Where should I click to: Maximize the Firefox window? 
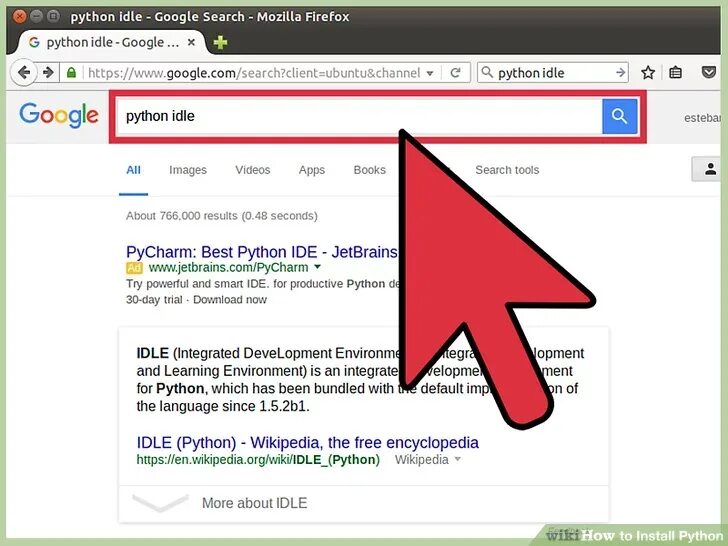(53, 17)
